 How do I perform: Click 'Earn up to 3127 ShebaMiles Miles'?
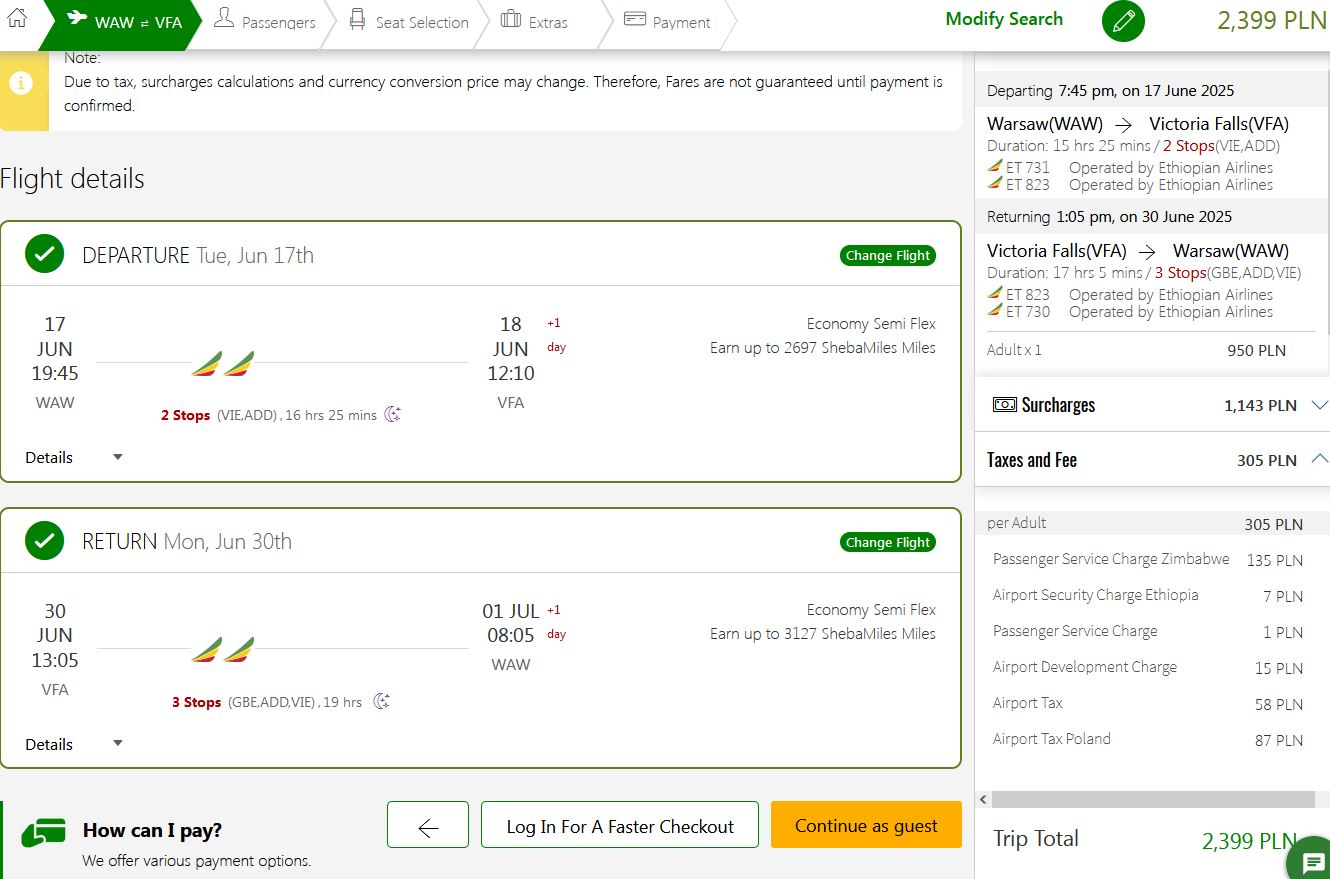point(823,634)
